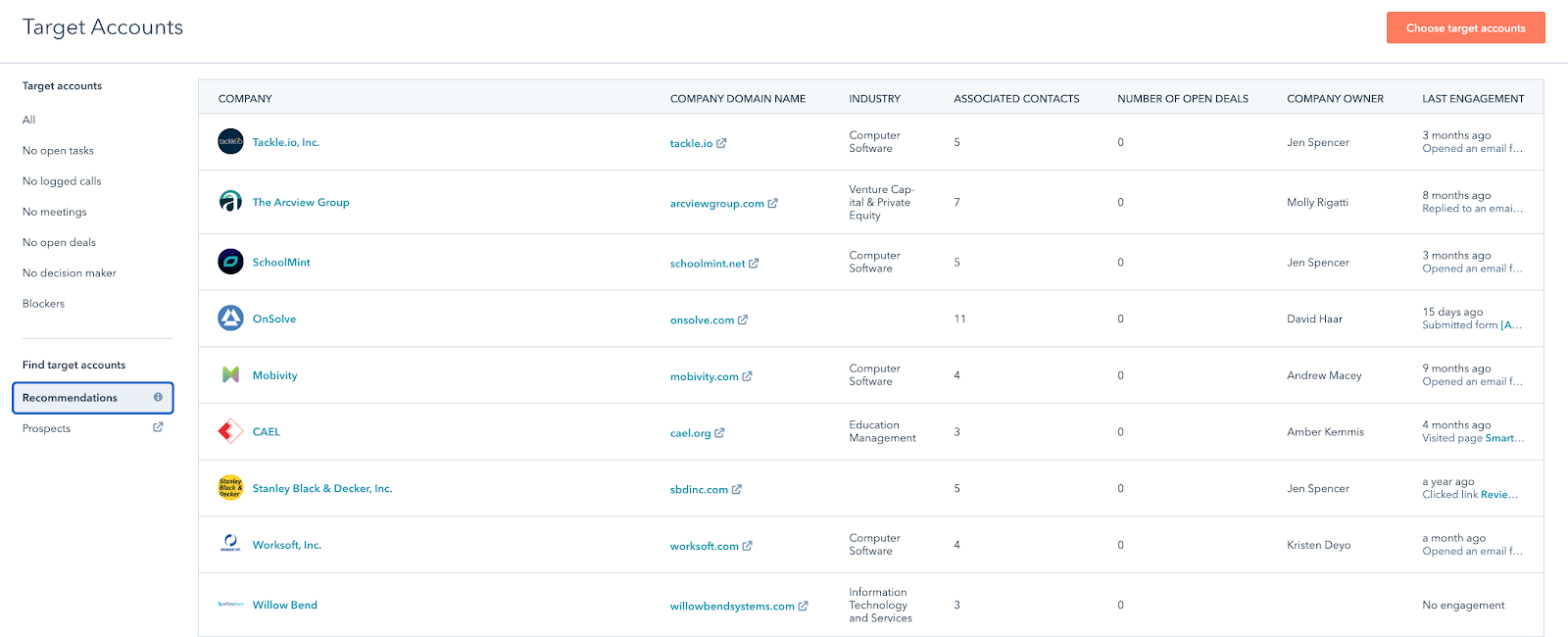Click the INDUSTRY column header
Viewport: 1568px width, 637px height.
click(874, 98)
